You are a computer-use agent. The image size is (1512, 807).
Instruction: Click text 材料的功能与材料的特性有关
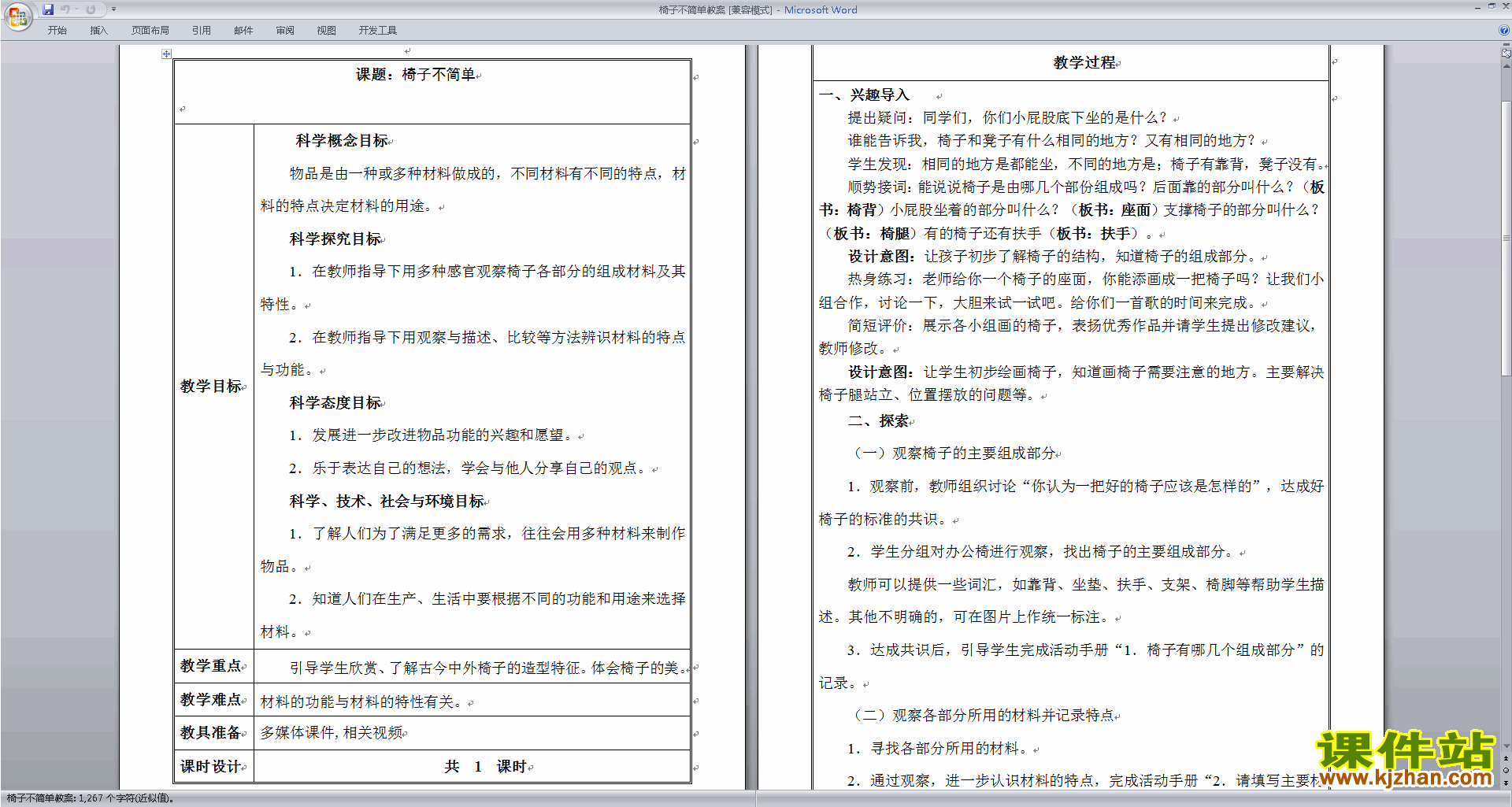[x=363, y=701]
